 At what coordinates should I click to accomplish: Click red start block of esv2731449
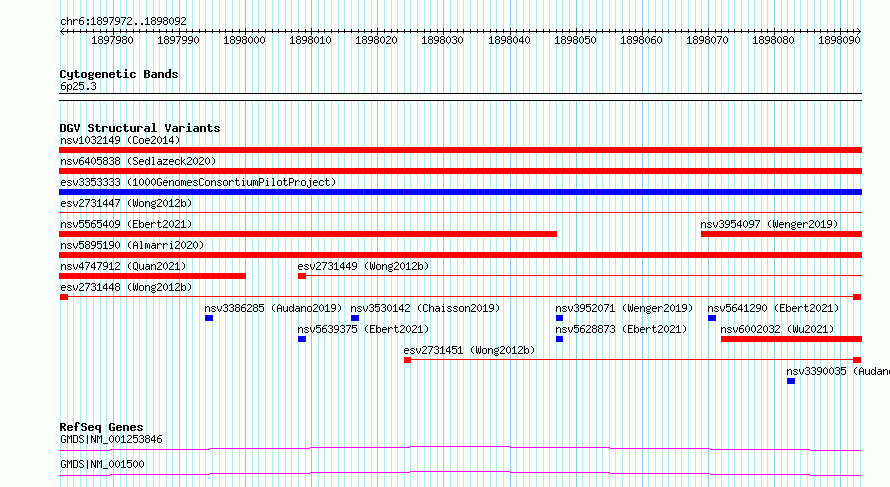tap(302, 276)
